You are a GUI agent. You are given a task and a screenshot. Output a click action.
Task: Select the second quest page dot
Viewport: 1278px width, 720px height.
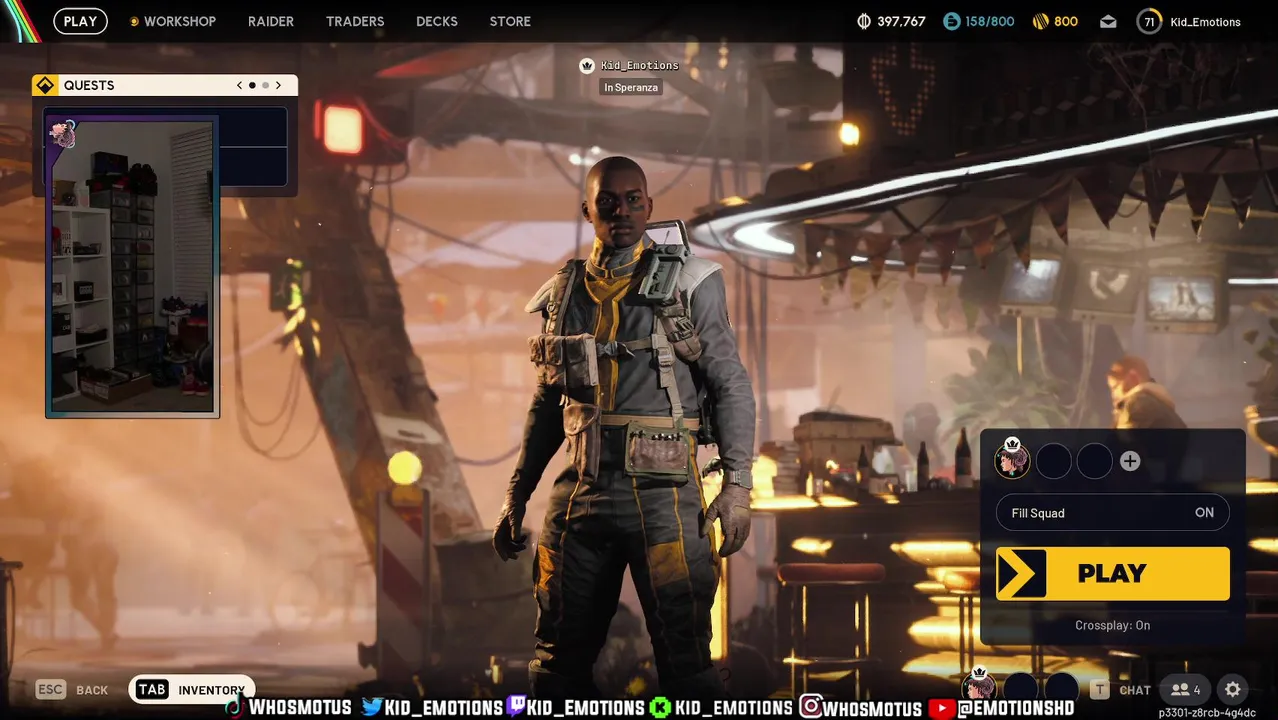tap(265, 85)
